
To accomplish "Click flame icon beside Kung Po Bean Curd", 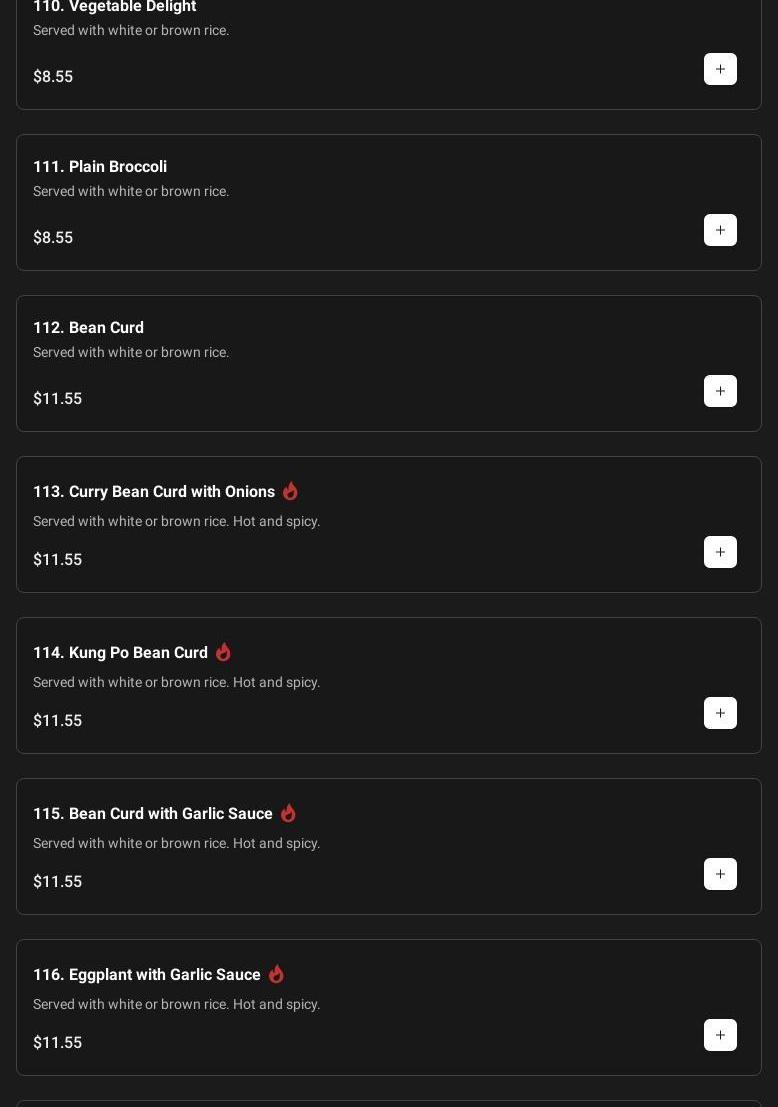I will pos(223,652).
